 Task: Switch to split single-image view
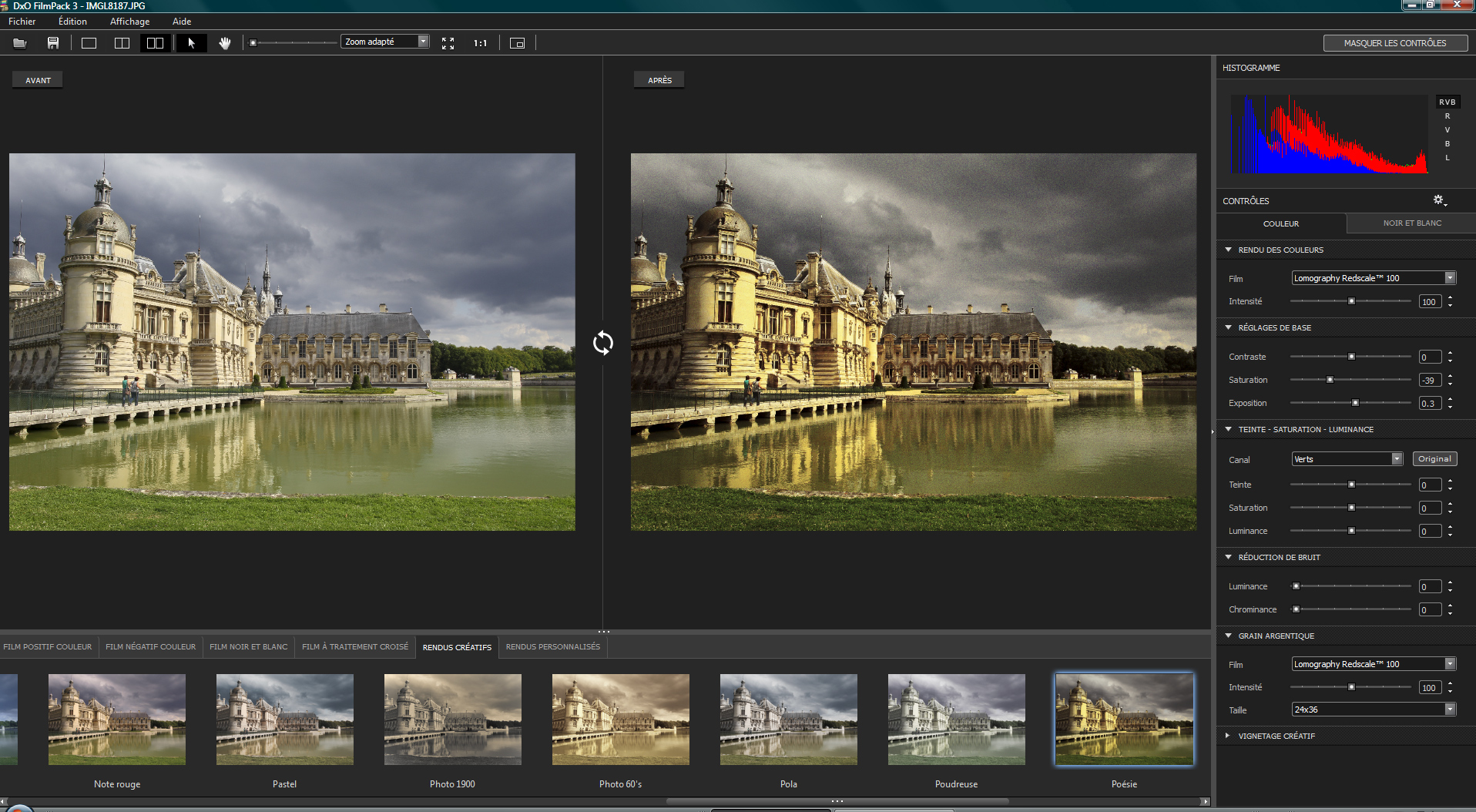click(x=122, y=43)
